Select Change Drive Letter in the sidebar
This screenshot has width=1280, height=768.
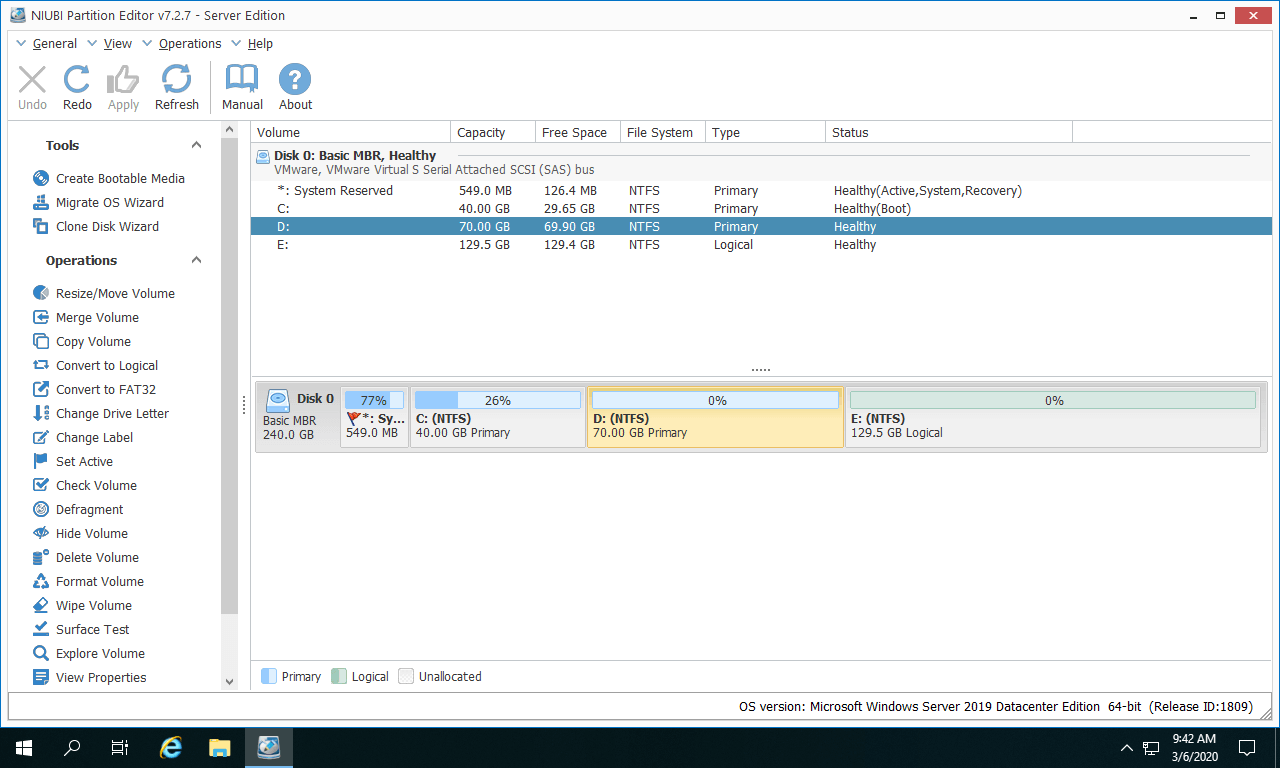(x=113, y=413)
